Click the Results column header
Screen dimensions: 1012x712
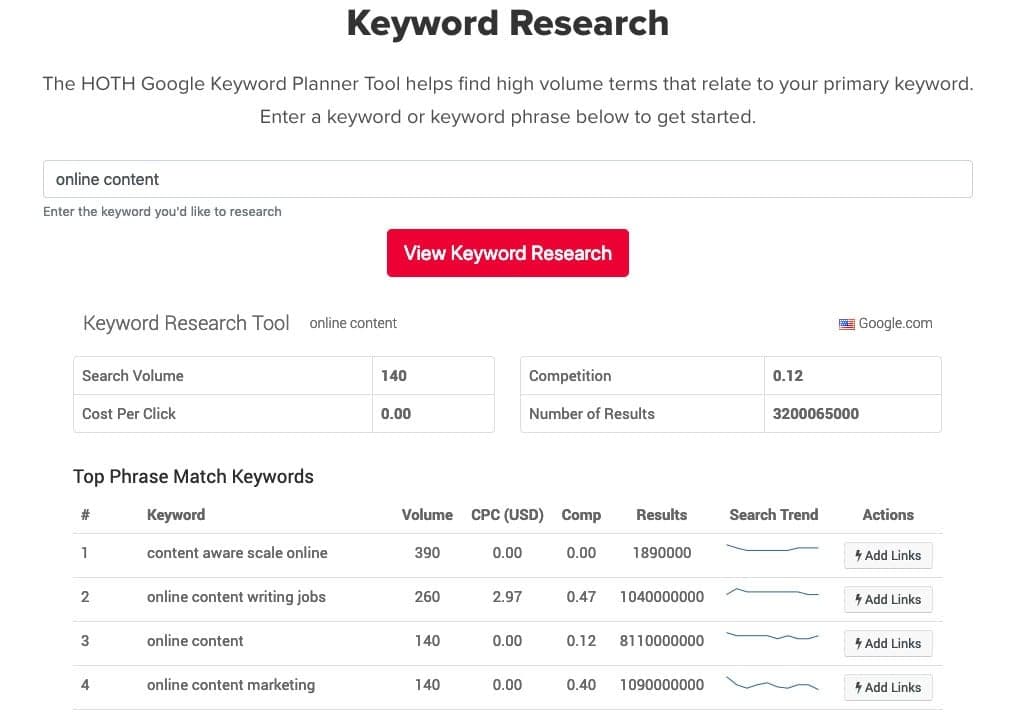tap(661, 515)
